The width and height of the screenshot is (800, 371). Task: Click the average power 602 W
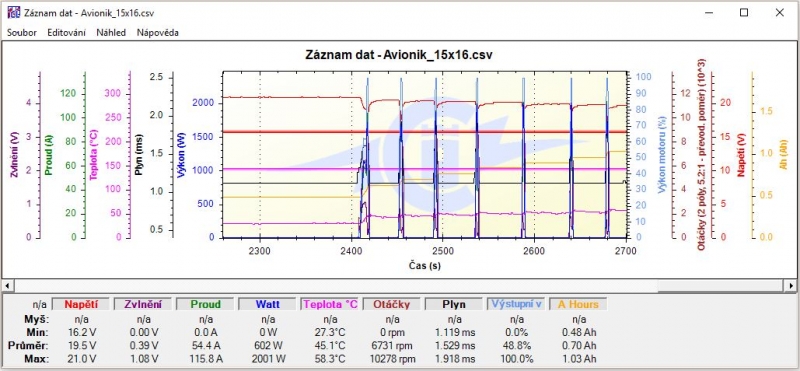267,346
